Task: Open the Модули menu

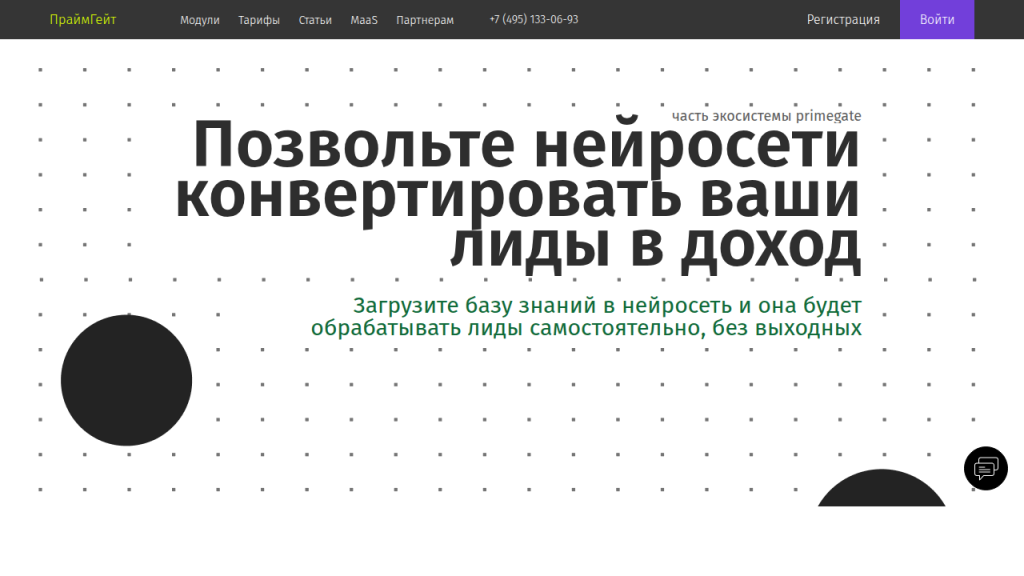Action: pyautogui.click(x=200, y=20)
